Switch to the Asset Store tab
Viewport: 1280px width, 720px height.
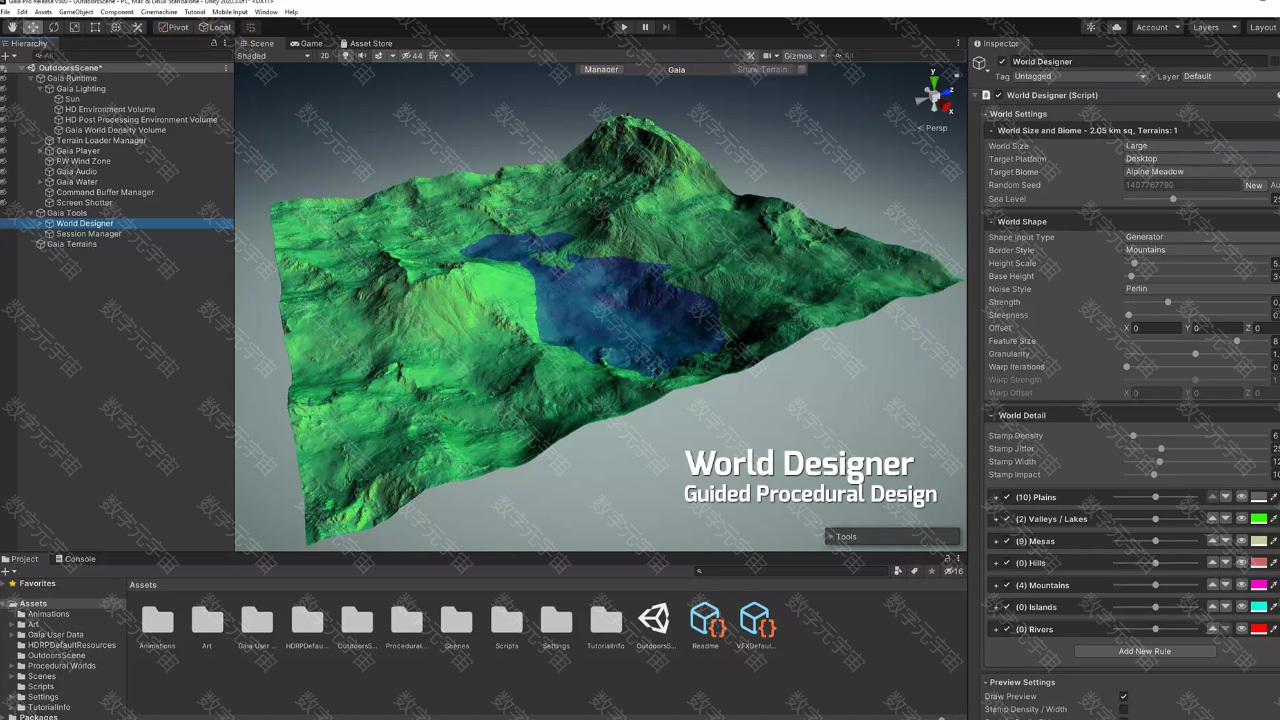pos(365,43)
